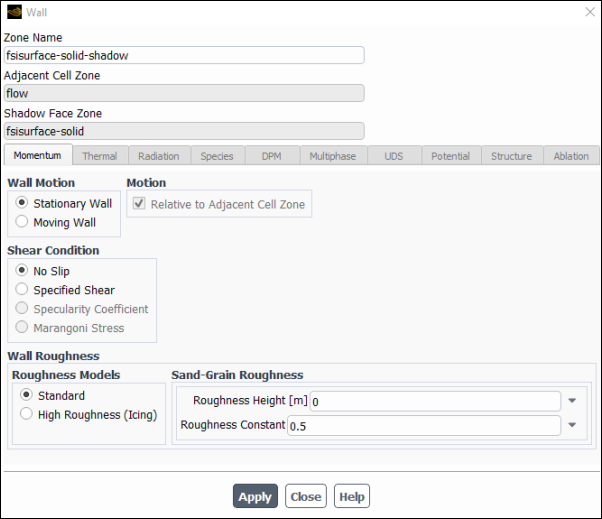Choose No Slip shear condition
The height and width of the screenshot is (519, 602).
click(x=22, y=270)
